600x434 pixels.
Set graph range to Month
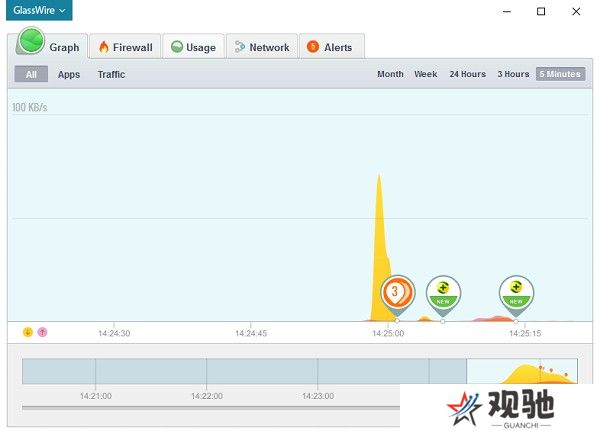390,74
